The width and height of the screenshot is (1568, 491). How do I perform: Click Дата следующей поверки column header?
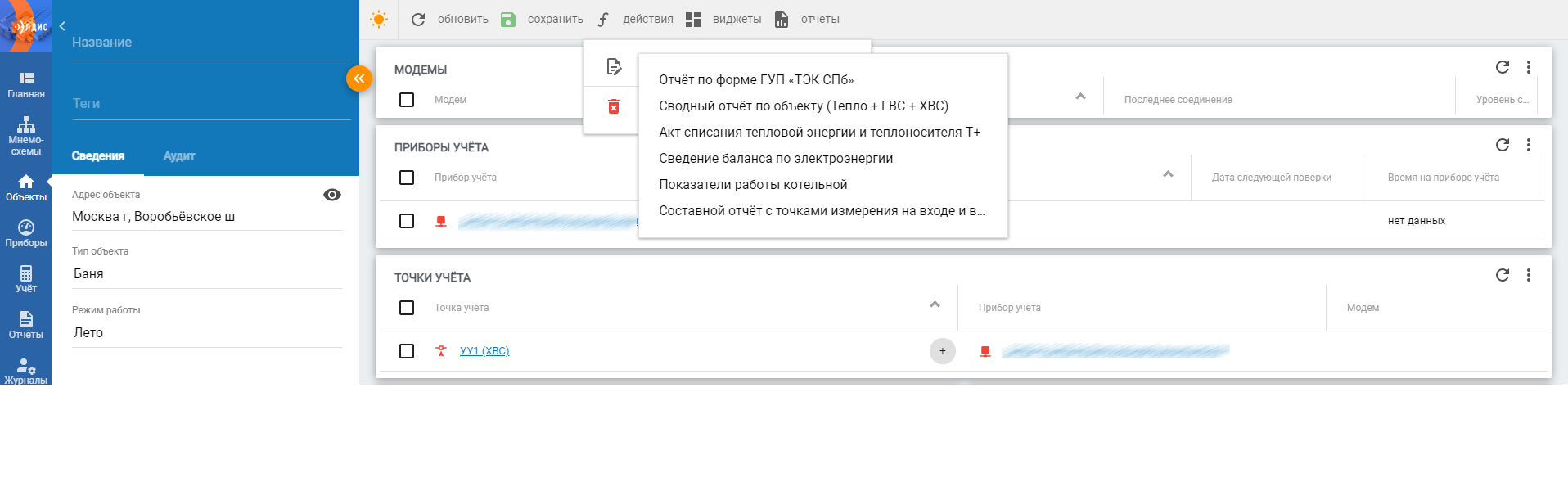click(1272, 178)
